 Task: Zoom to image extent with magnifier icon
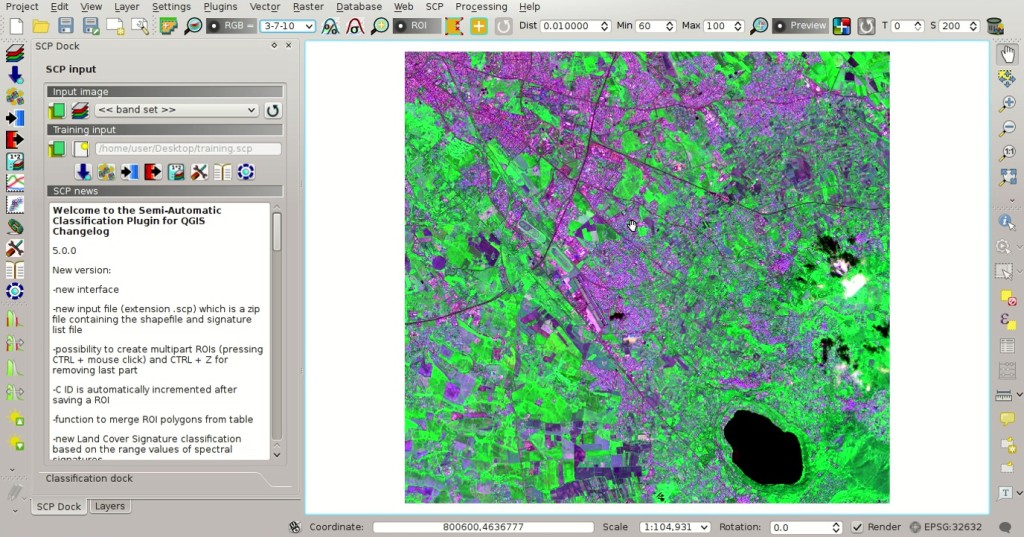[x=193, y=26]
